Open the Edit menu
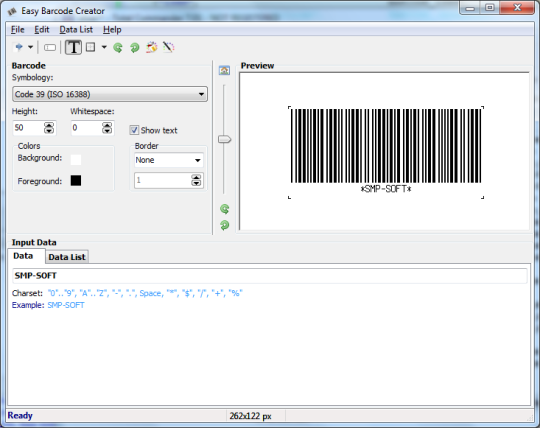 click(42, 30)
